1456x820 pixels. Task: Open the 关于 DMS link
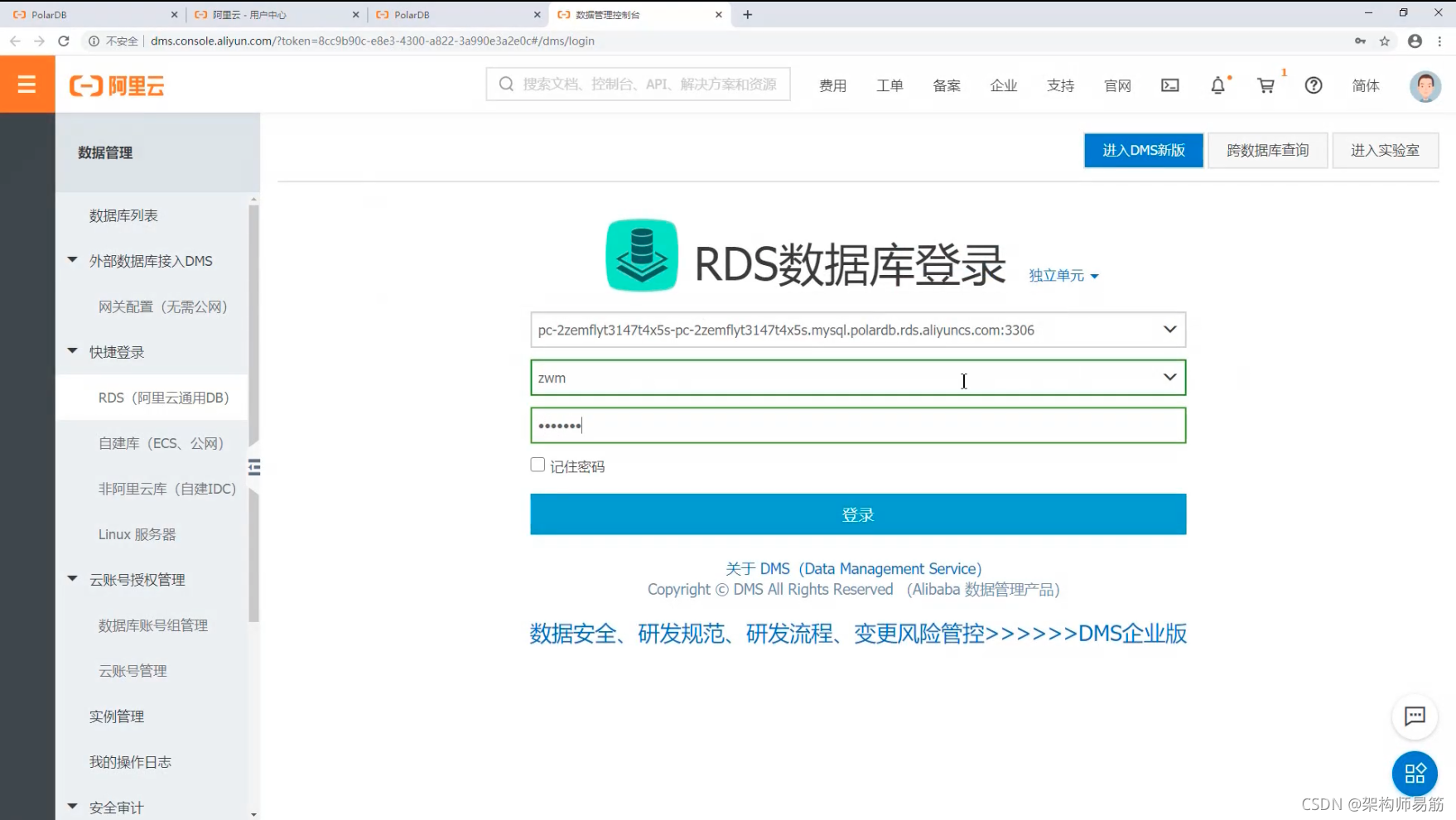[854, 568]
